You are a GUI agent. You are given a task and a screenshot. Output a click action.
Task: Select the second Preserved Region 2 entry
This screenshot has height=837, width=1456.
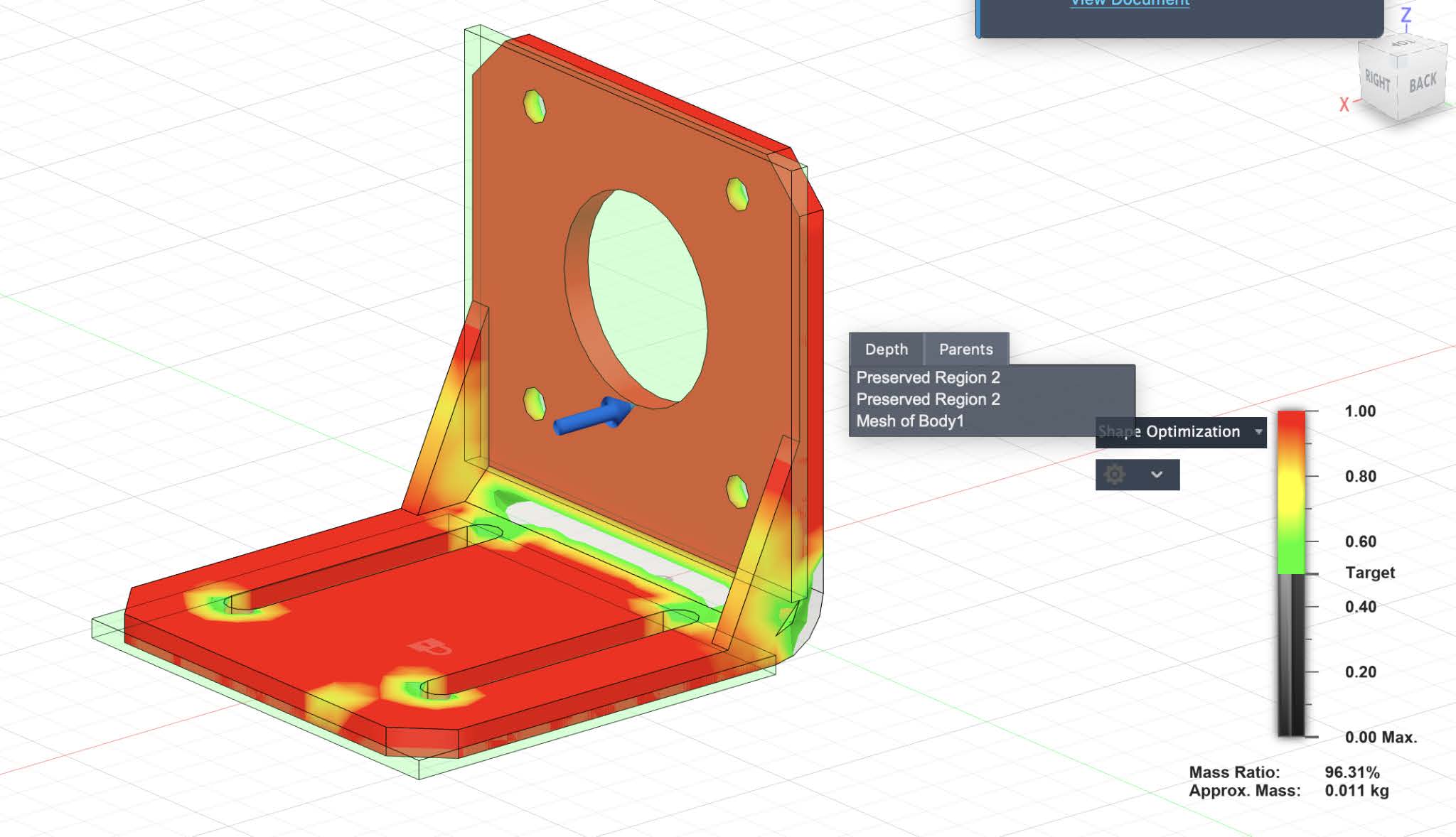[x=928, y=399]
